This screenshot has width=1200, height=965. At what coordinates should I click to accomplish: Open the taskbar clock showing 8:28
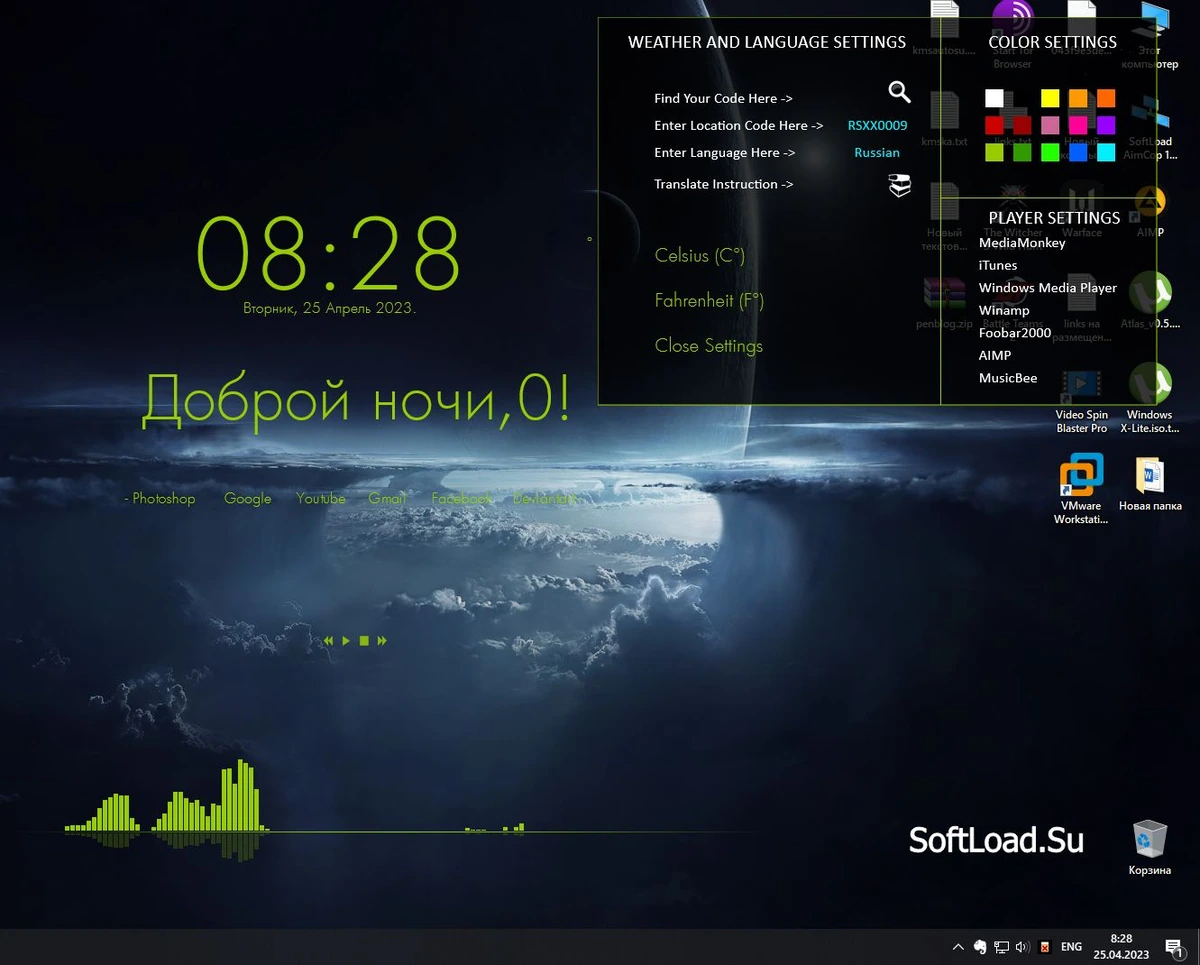pos(1121,946)
